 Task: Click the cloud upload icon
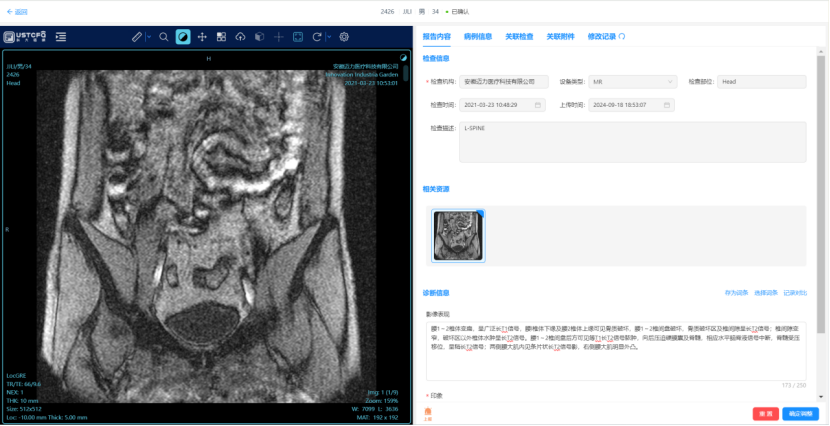pos(240,37)
